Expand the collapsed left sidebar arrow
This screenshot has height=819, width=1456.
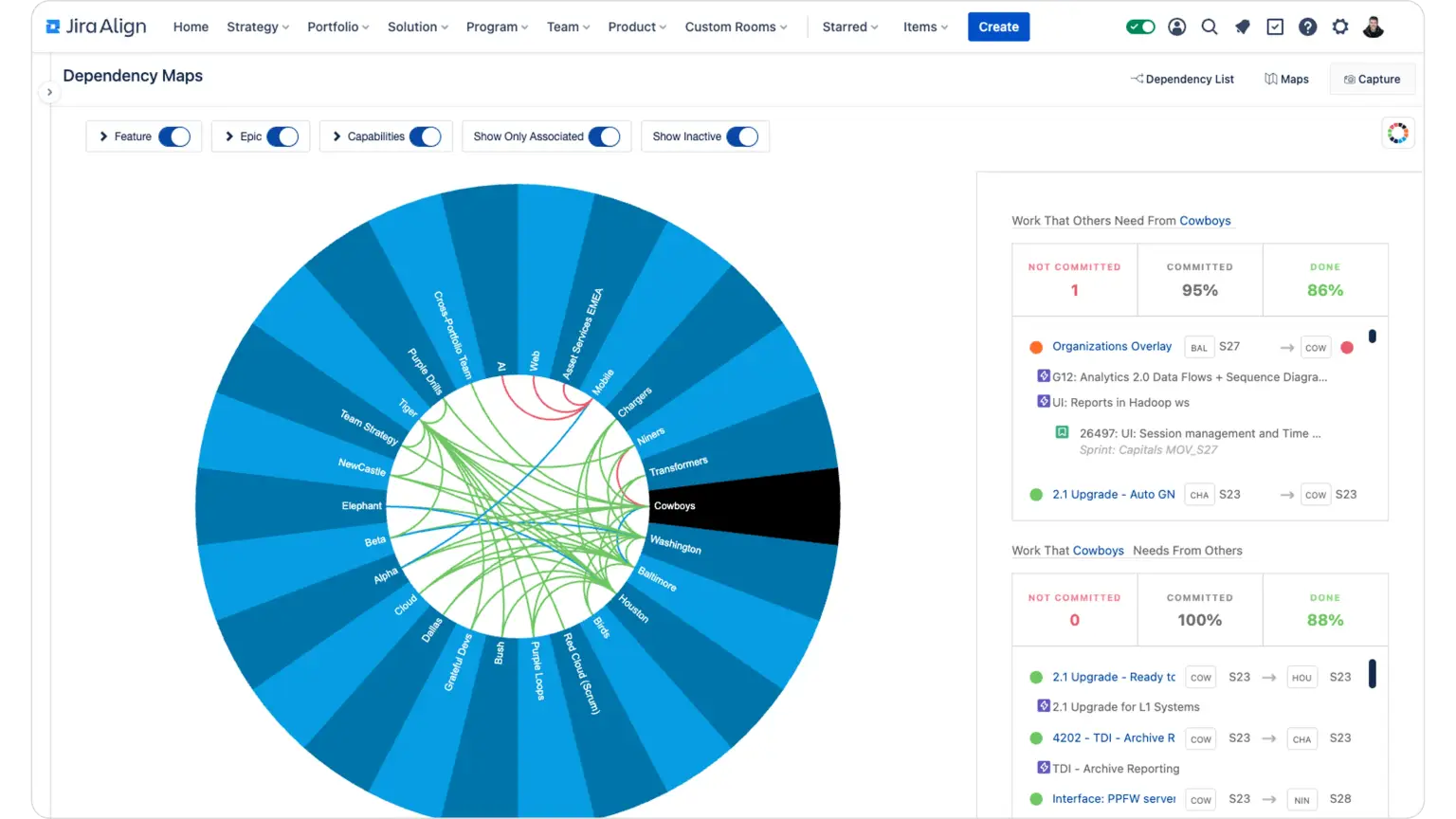tap(49, 92)
